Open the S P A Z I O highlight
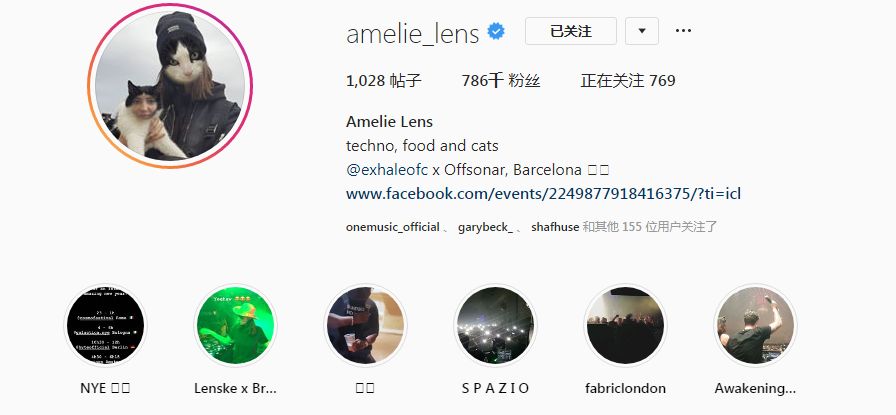Screen dimensions: 896x415 (x=495, y=325)
